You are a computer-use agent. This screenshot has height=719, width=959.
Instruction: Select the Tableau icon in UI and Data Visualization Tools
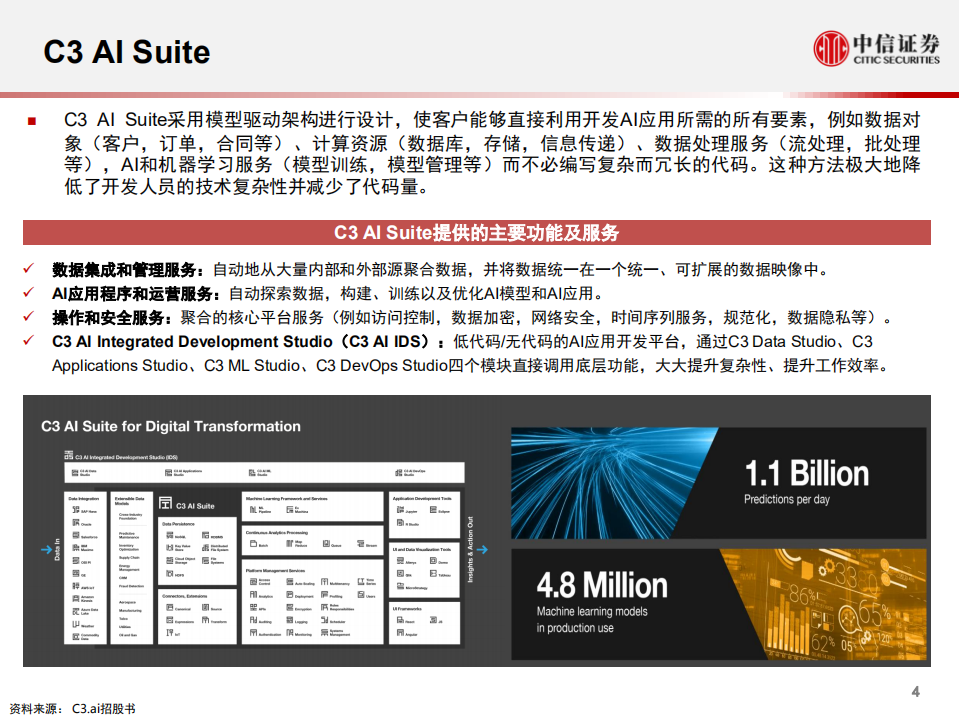(x=432, y=574)
